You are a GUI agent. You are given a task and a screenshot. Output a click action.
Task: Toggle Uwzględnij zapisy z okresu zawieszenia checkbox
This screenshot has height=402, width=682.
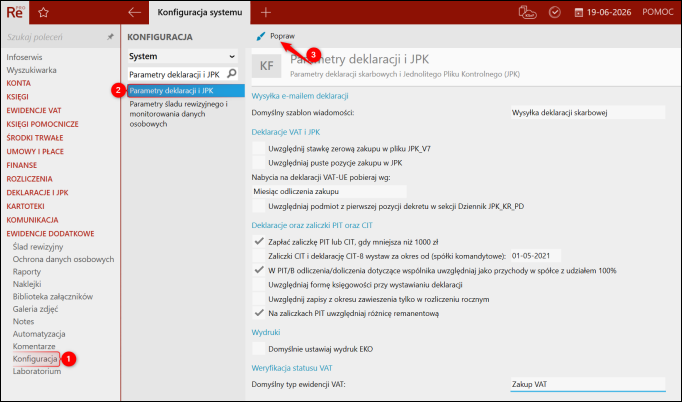coord(259,299)
